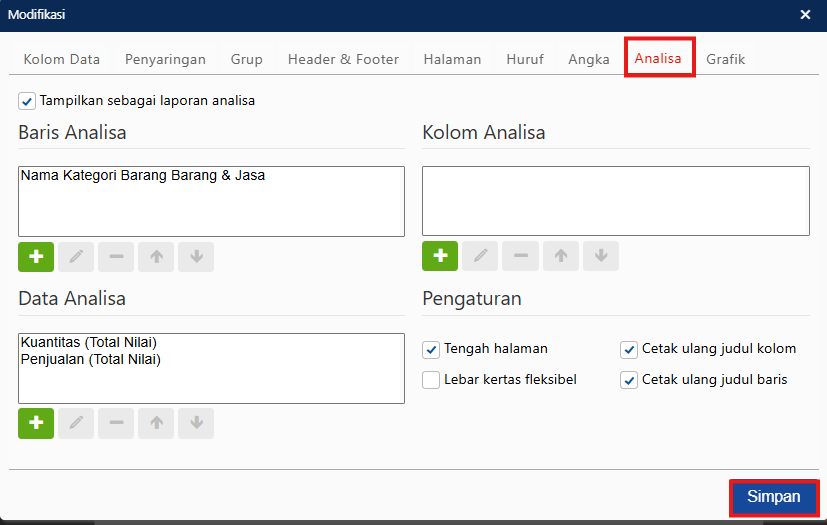This screenshot has height=525, width=827.
Task: Uncheck Tampilkan sebagai laporan analisa
Action: click(27, 101)
